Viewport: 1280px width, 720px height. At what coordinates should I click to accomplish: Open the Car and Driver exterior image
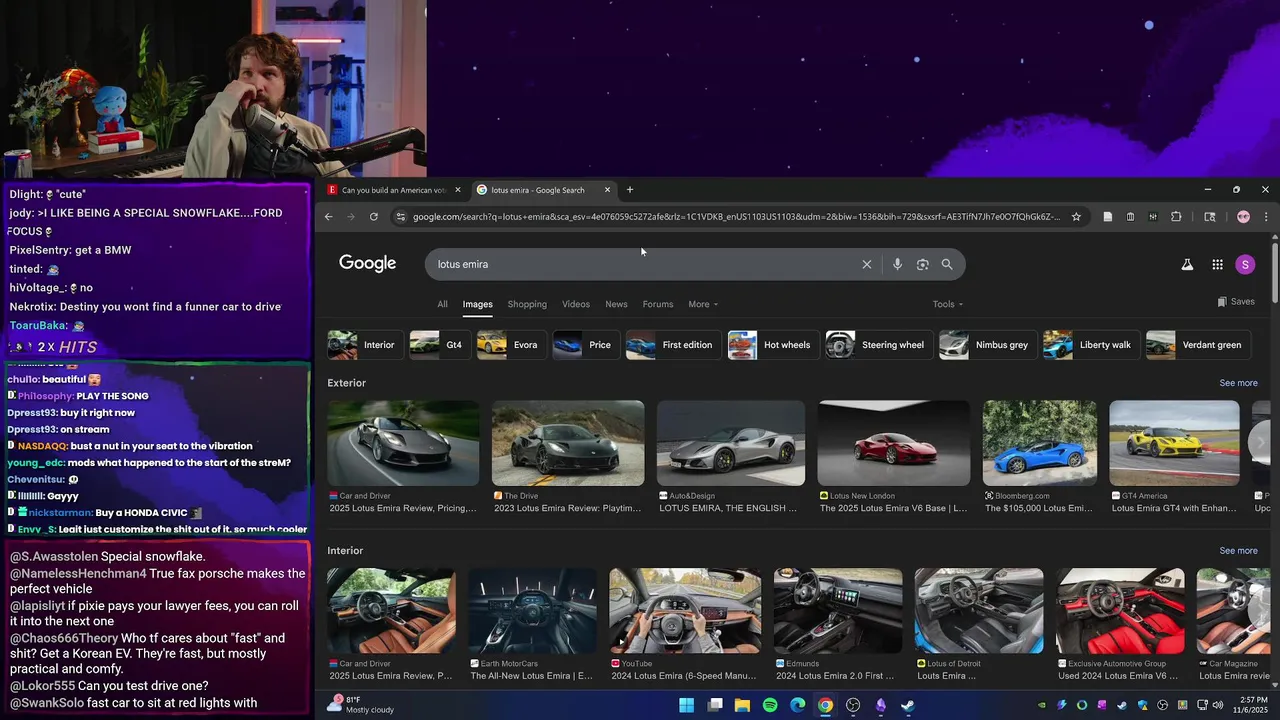click(403, 443)
